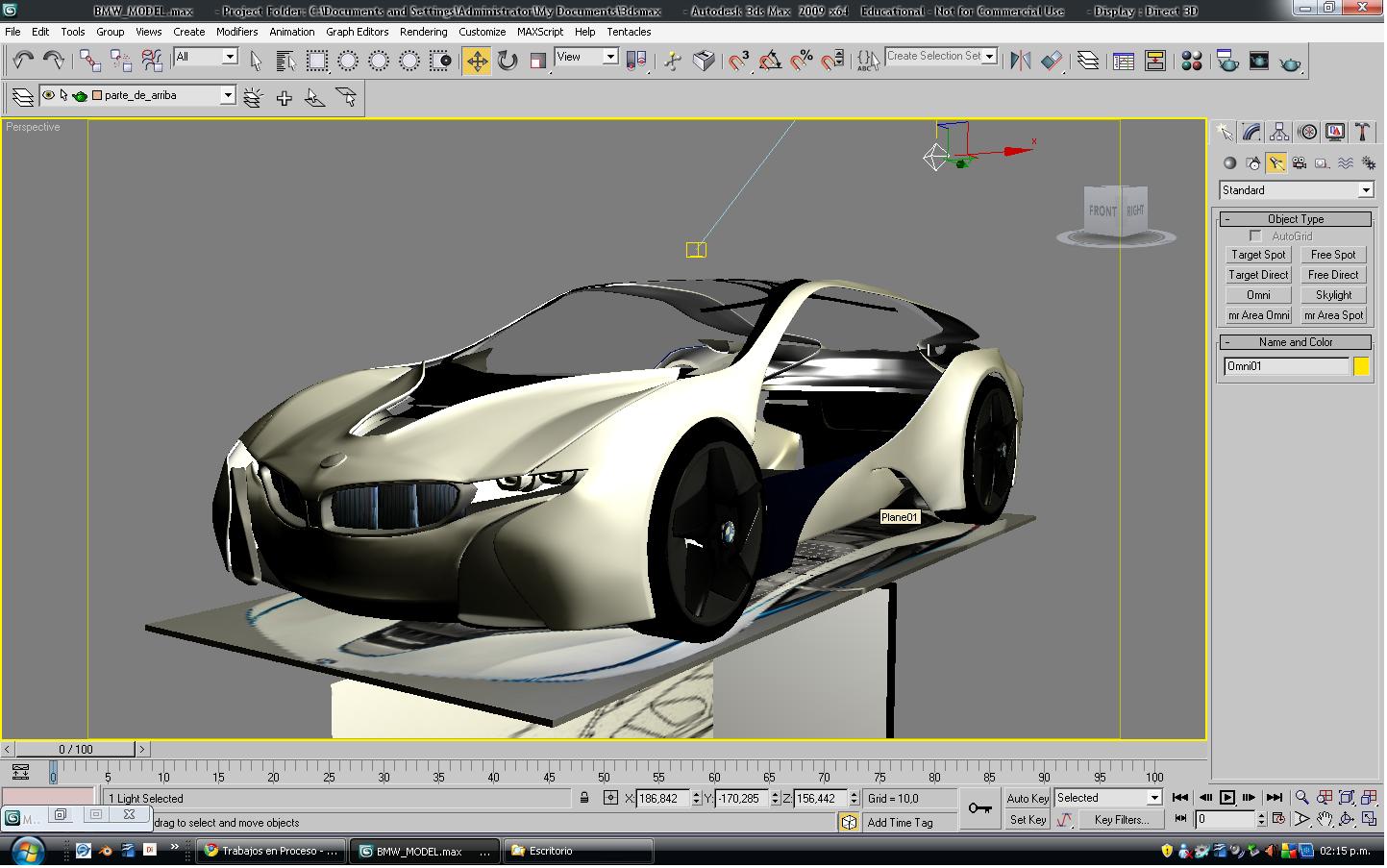
Task: Open the Curve Editor from toolbar
Action: coord(1124,62)
